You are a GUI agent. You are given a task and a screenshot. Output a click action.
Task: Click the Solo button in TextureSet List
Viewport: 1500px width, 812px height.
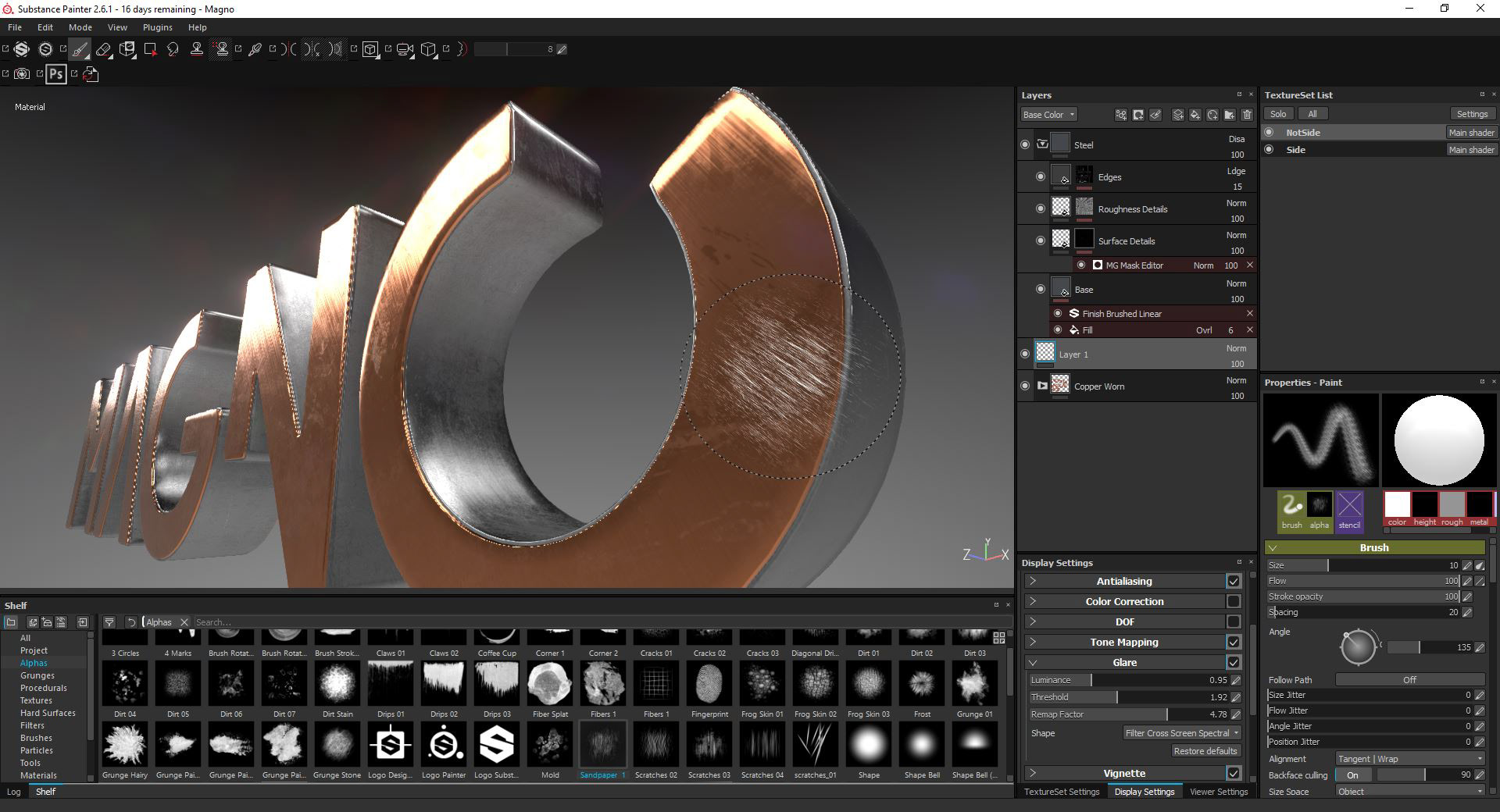[1278, 114]
